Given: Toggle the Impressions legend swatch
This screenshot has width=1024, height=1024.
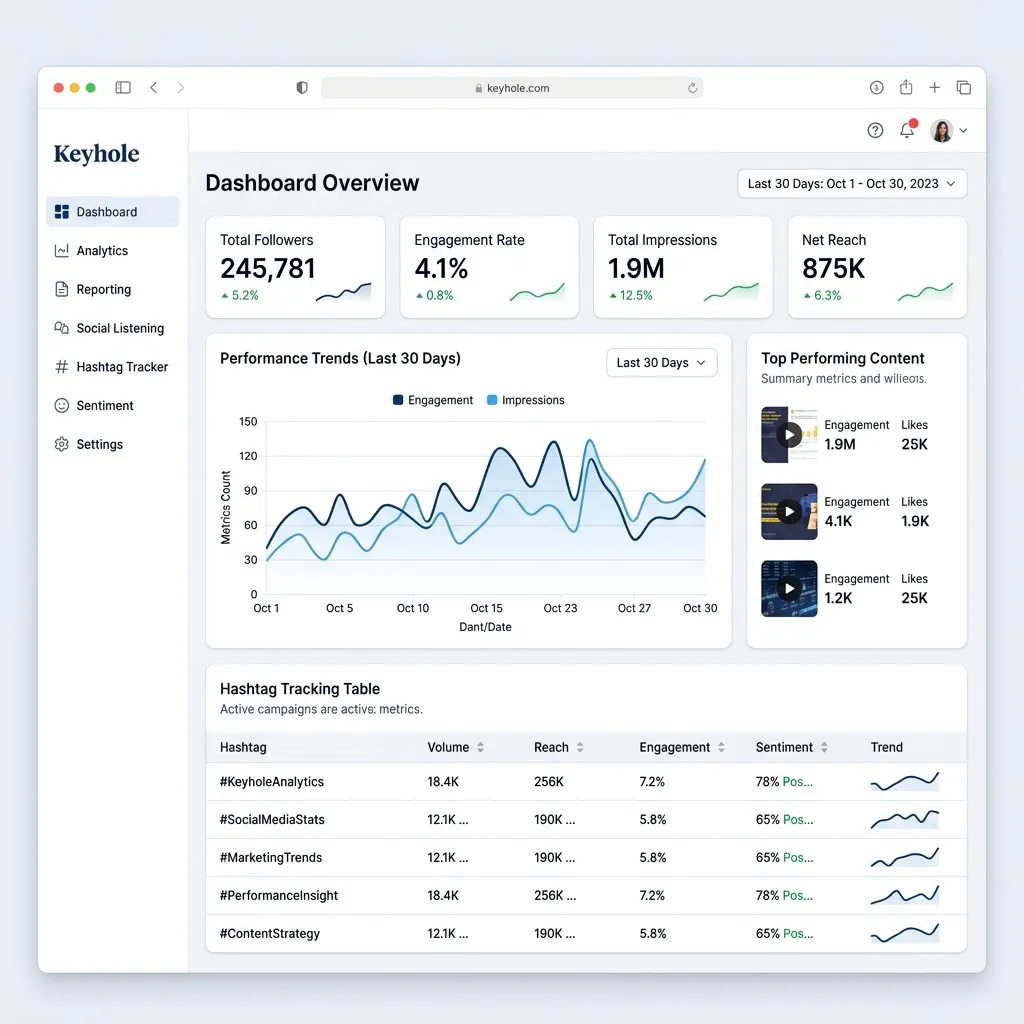Looking at the screenshot, I should [492, 400].
